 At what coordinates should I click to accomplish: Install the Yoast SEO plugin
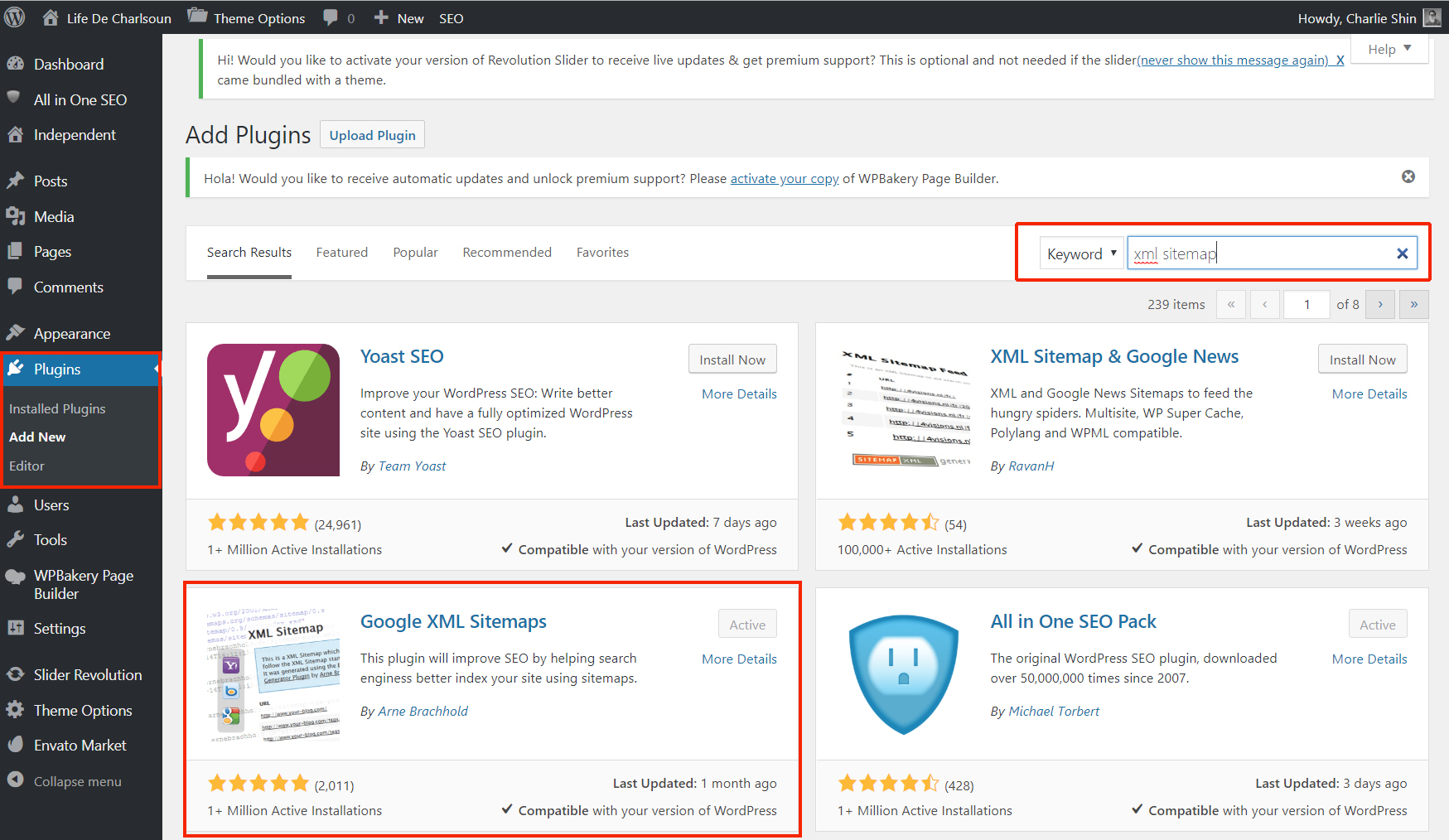(x=732, y=360)
